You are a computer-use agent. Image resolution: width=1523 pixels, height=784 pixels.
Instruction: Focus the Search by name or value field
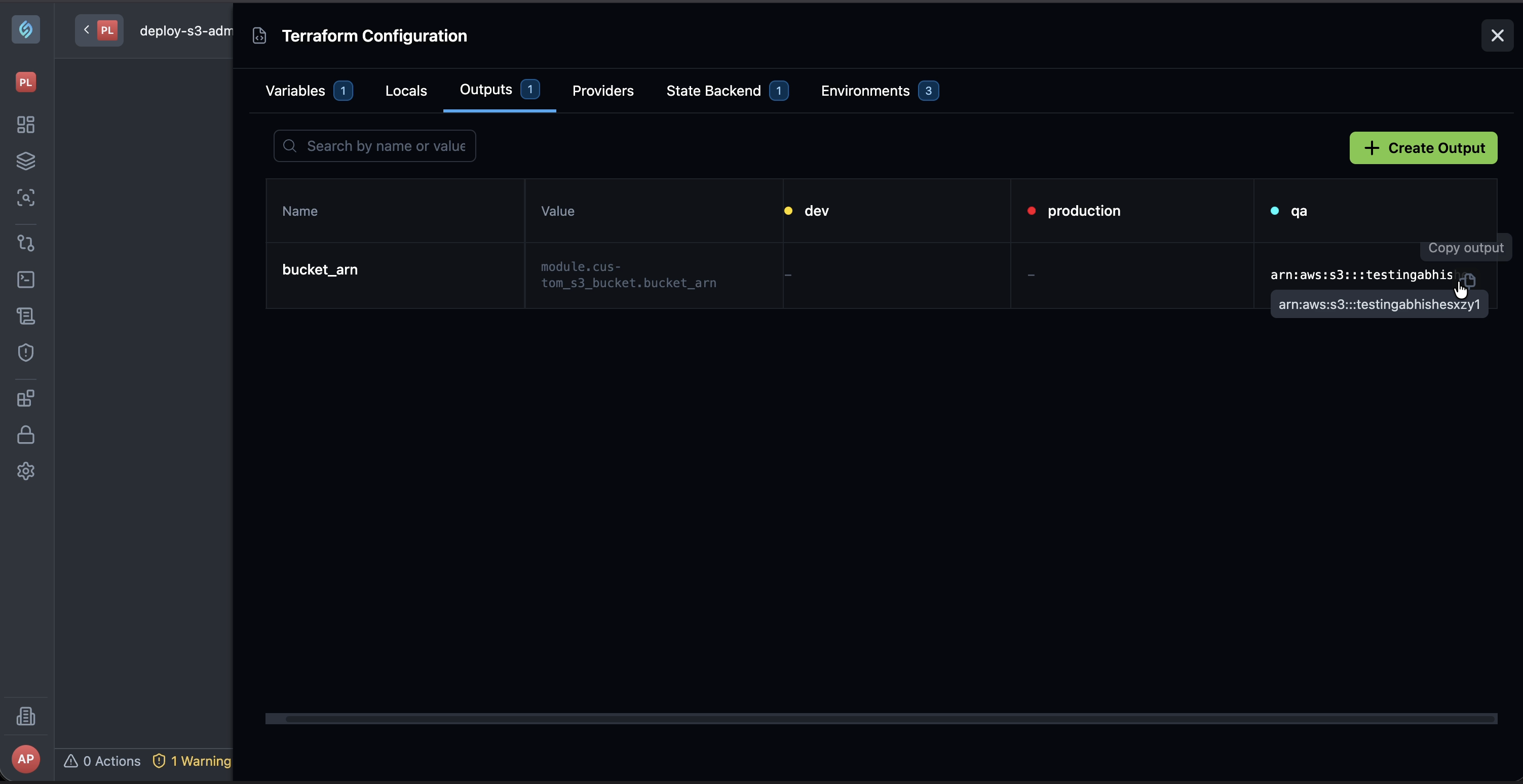click(x=375, y=146)
